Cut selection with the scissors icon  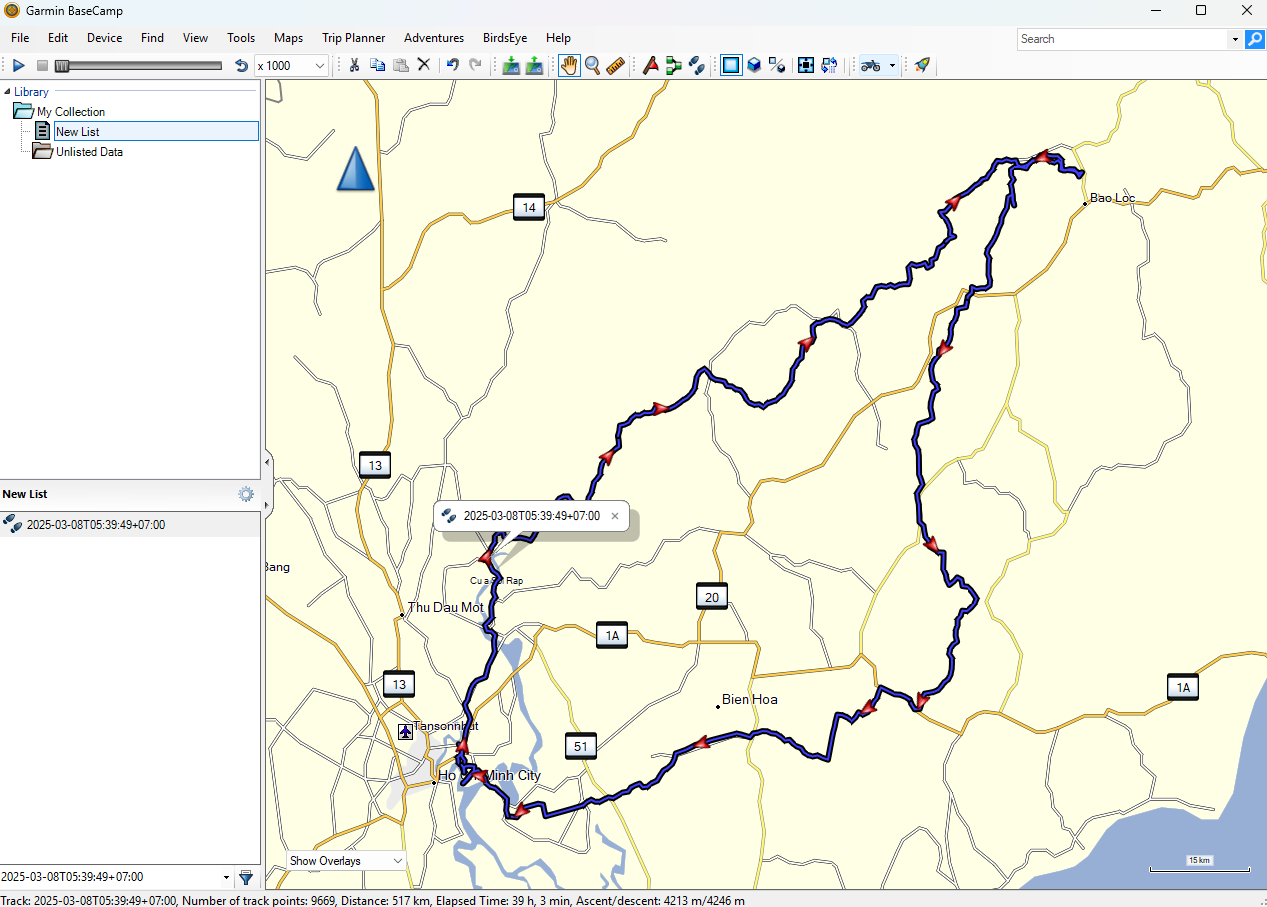click(354, 65)
